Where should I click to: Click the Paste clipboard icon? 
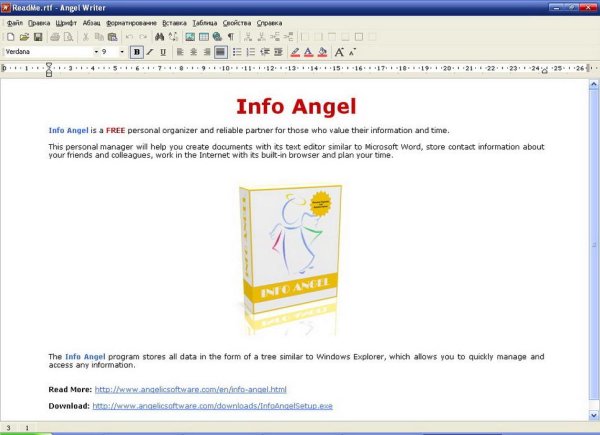112,37
